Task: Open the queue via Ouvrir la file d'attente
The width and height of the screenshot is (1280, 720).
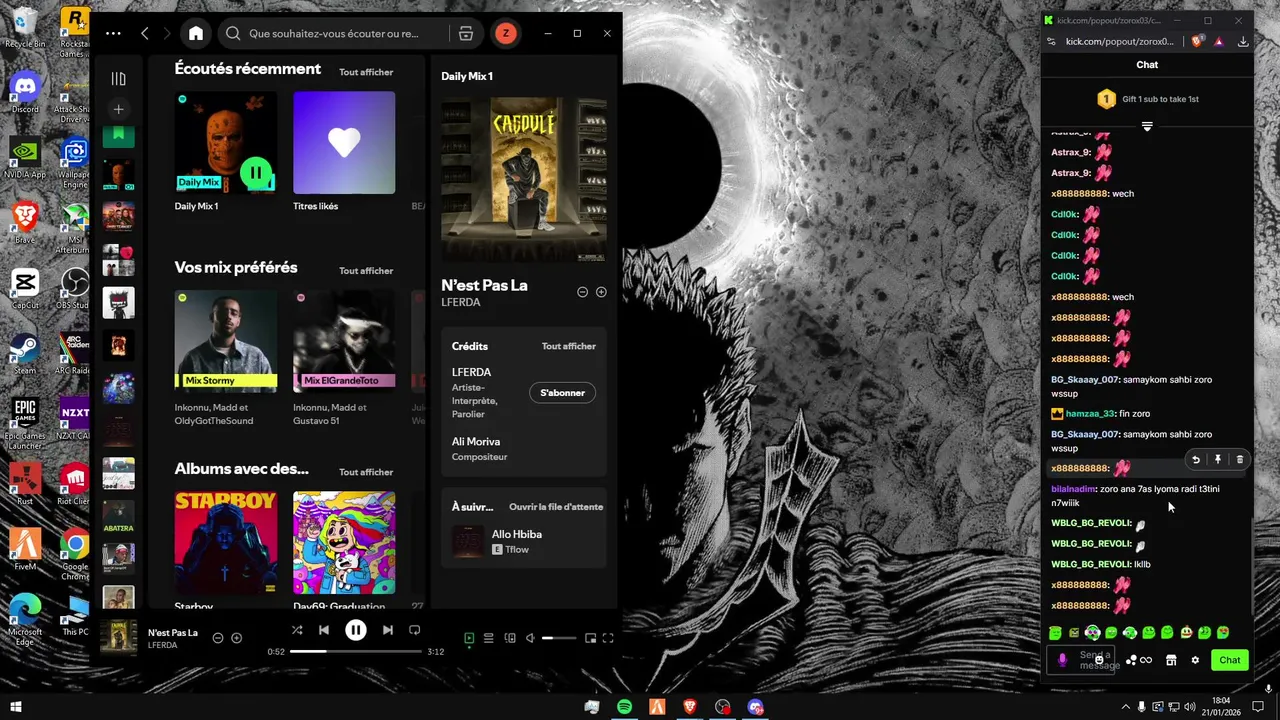Action: click(x=556, y=507)
